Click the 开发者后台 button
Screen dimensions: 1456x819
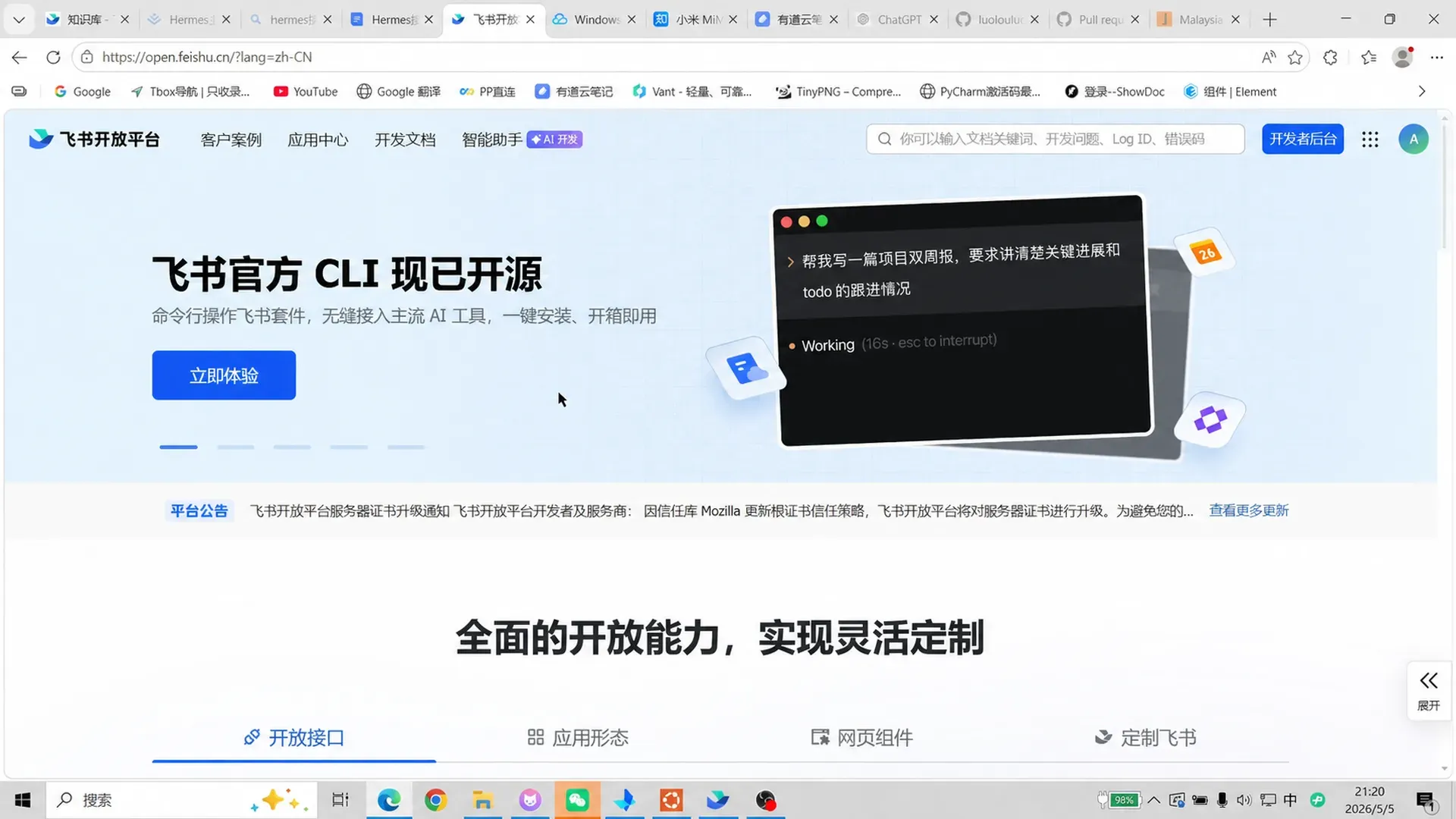tap(1302, 139)
